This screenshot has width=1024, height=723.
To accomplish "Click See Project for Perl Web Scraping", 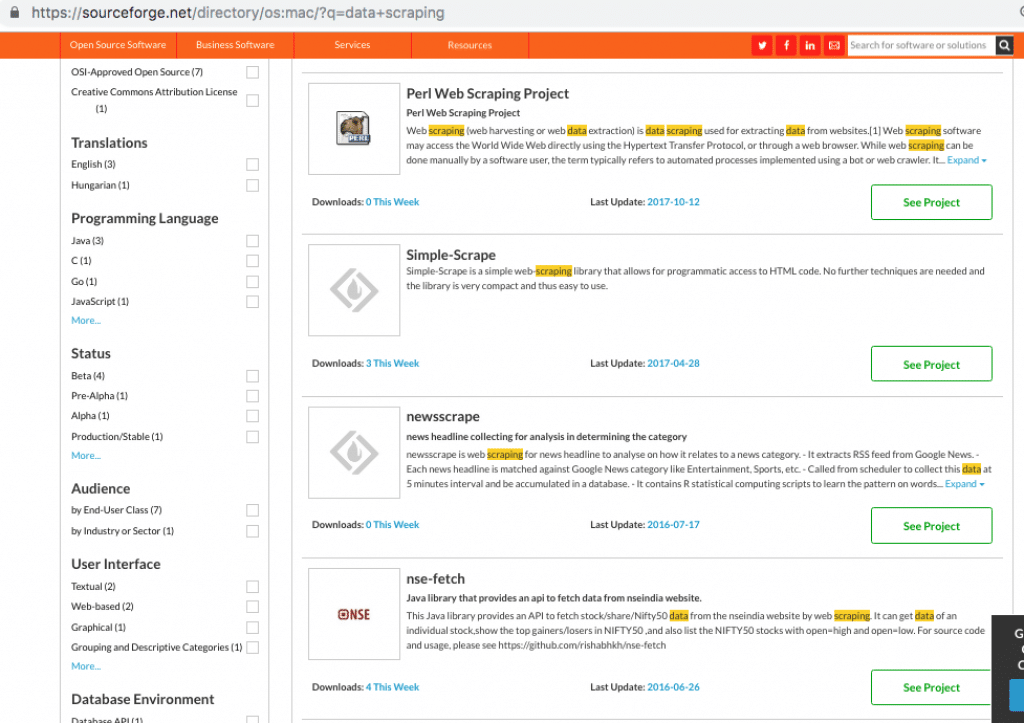I will coord(931,202).
